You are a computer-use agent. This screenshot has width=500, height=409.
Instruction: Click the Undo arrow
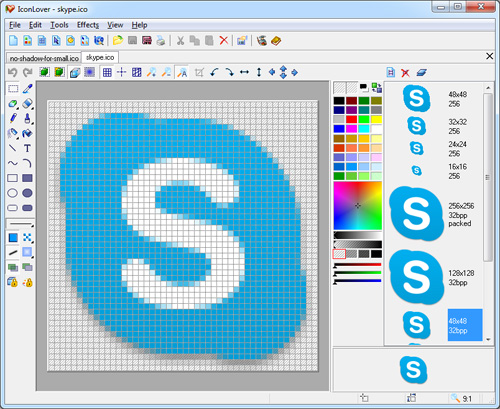coord(13,72)
